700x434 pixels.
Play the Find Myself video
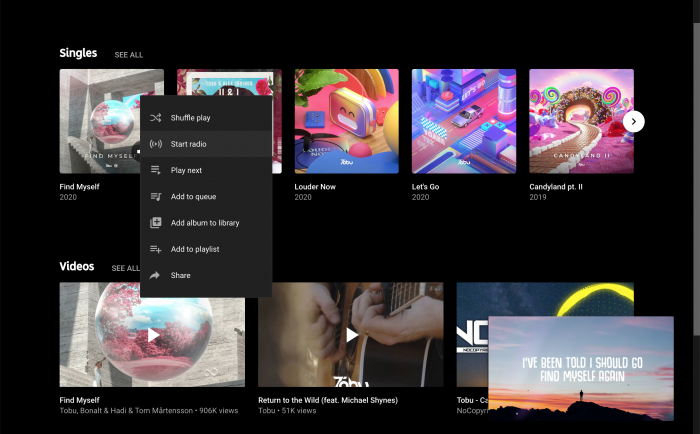[x=152, y=335]
